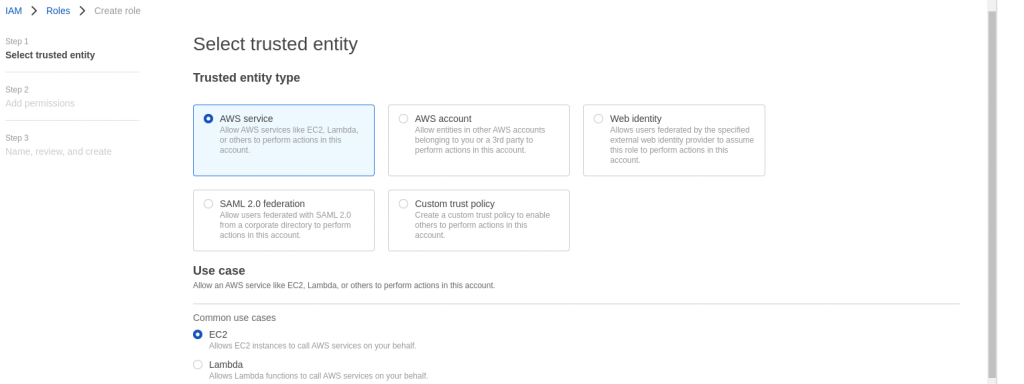Choose the EC2 use case radio

point(198,334)
